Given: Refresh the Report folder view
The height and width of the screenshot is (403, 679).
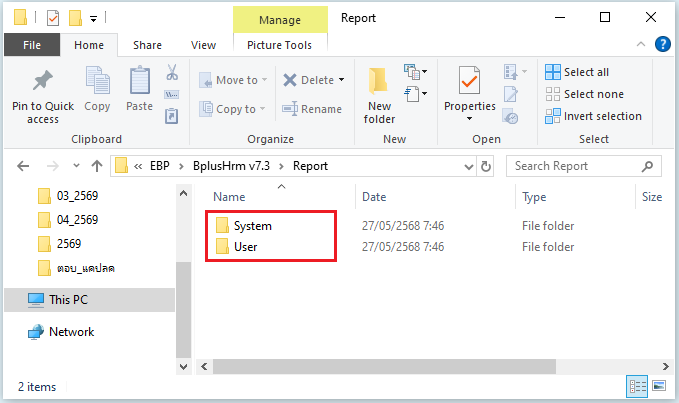Looking at the screenshot, I should click(x=486, y=166).
